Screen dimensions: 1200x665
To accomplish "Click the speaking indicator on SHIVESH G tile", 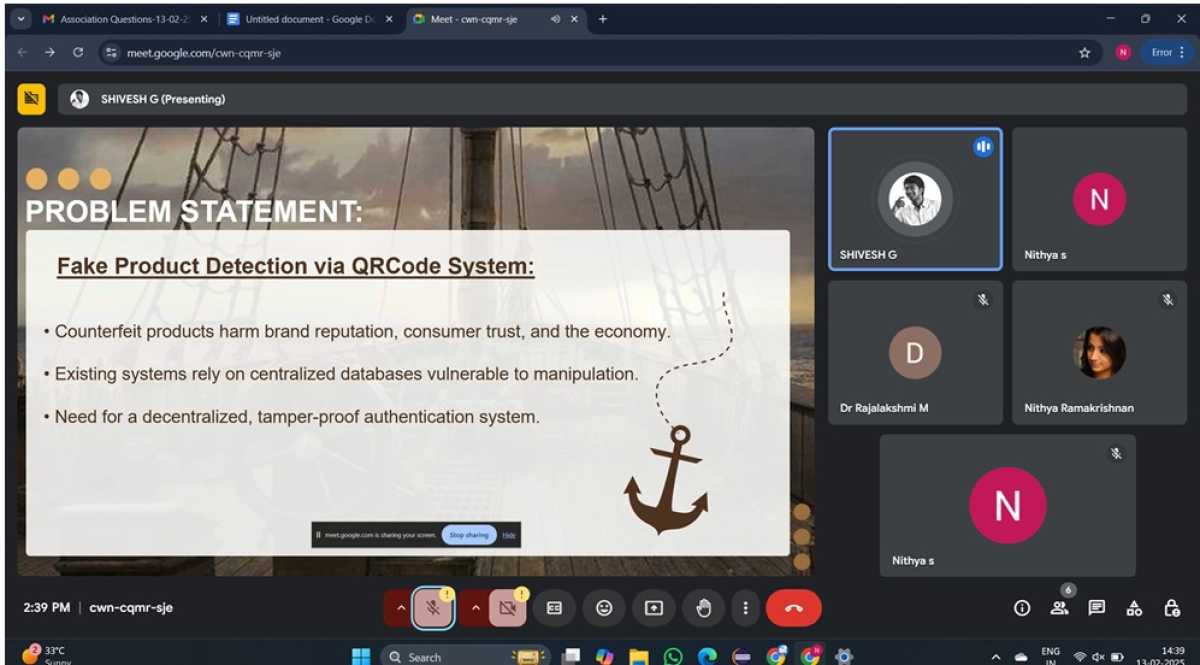I will click(x=983, y=147).
